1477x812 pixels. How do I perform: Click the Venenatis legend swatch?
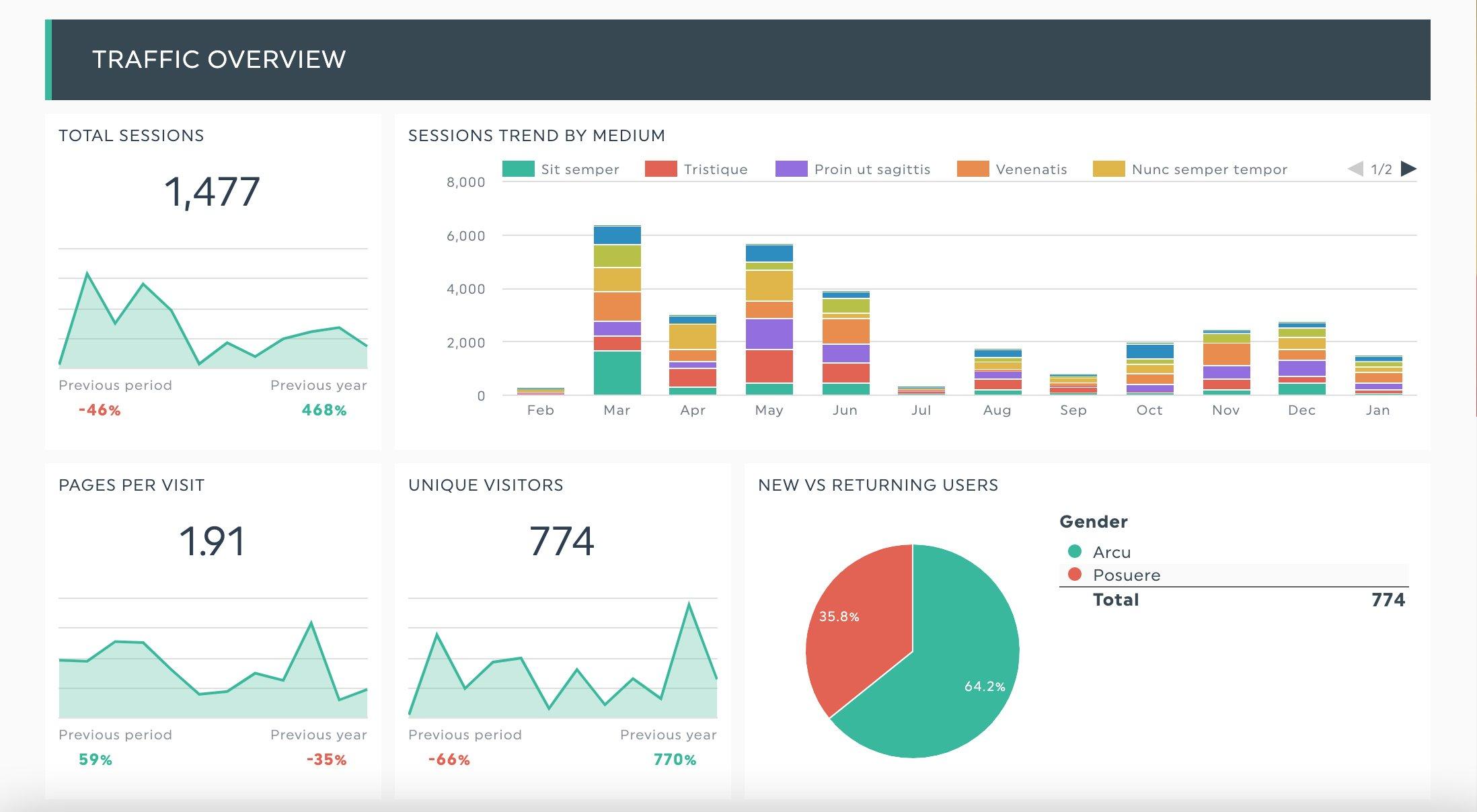pos(973,169)
